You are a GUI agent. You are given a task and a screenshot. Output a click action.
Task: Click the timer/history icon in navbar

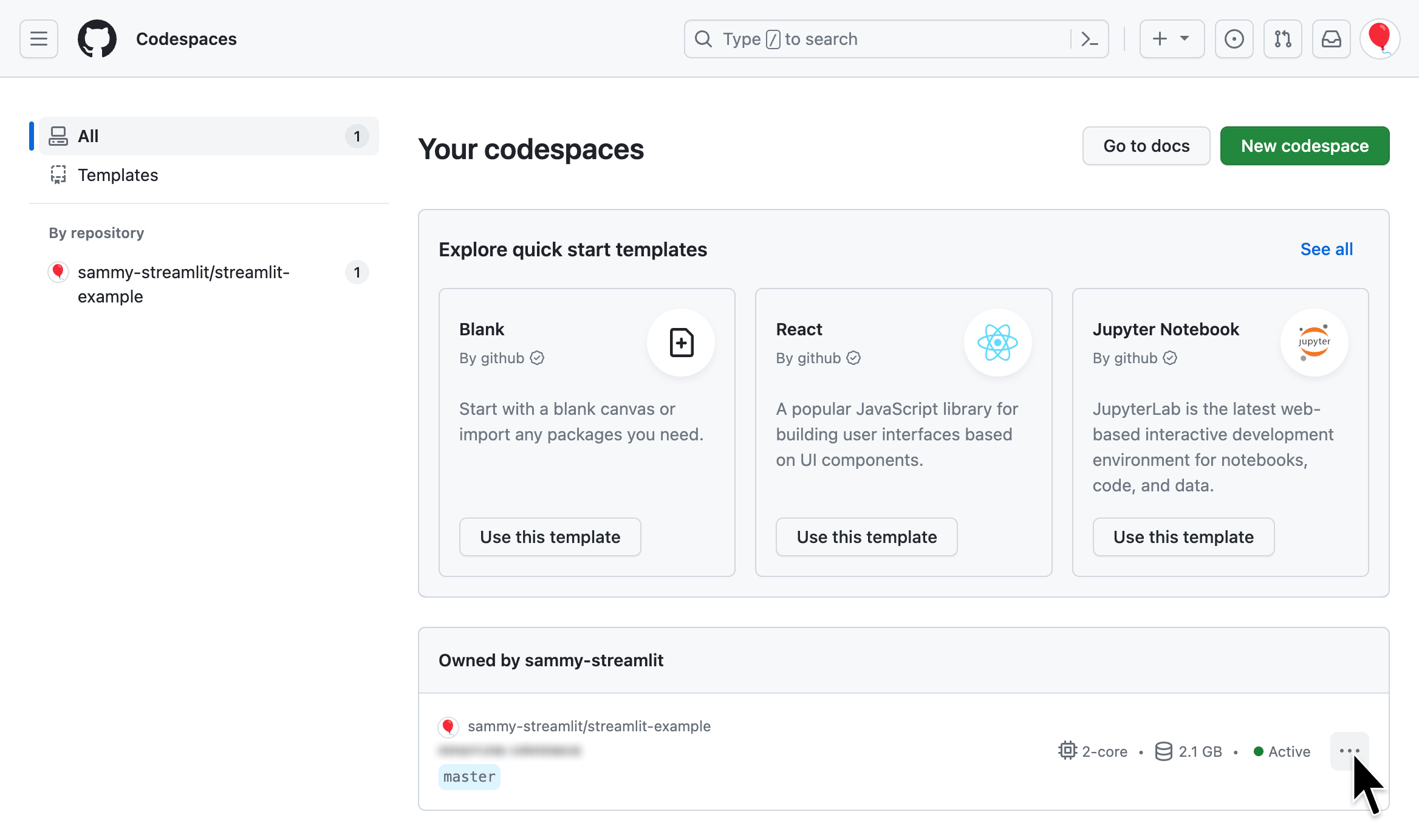1234,39
